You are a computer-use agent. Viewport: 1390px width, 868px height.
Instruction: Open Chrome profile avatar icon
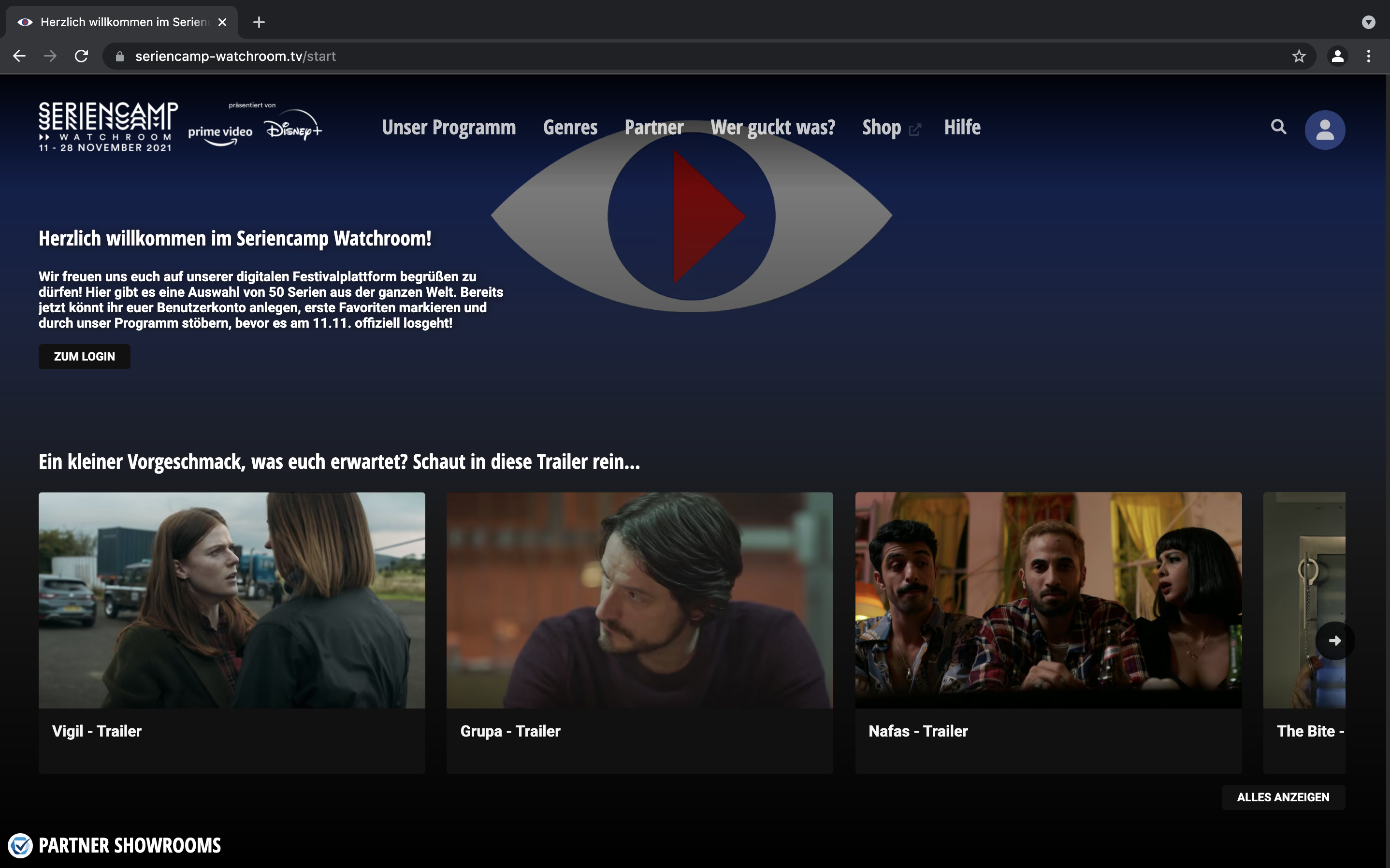(1337, 56)
